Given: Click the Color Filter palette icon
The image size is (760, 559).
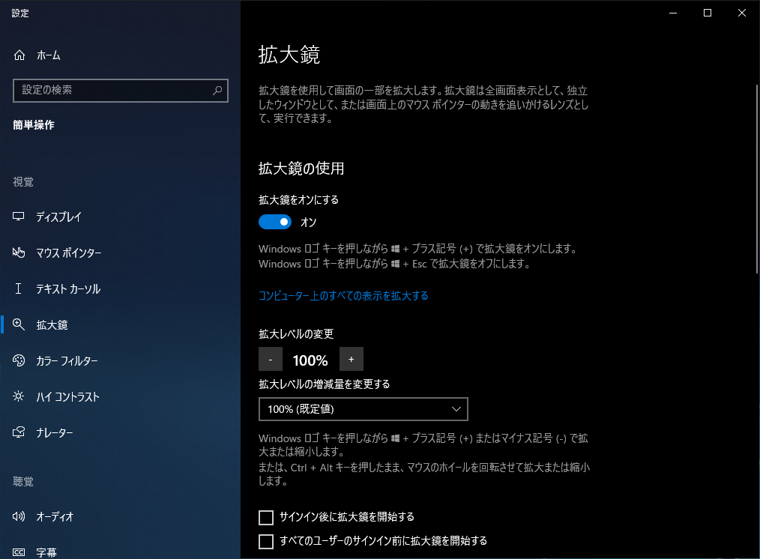Looking at the screenshot, I should click(18, 361).
